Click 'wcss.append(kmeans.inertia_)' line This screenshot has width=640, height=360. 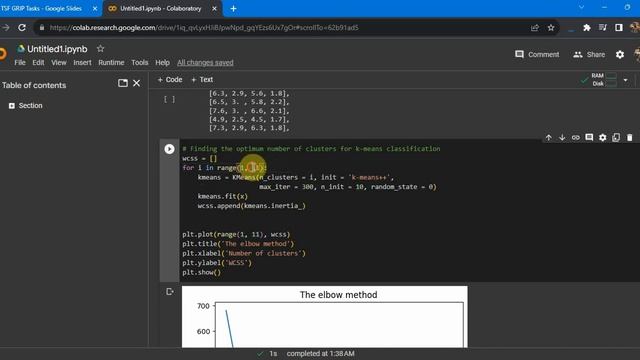(x=251, y=206)
